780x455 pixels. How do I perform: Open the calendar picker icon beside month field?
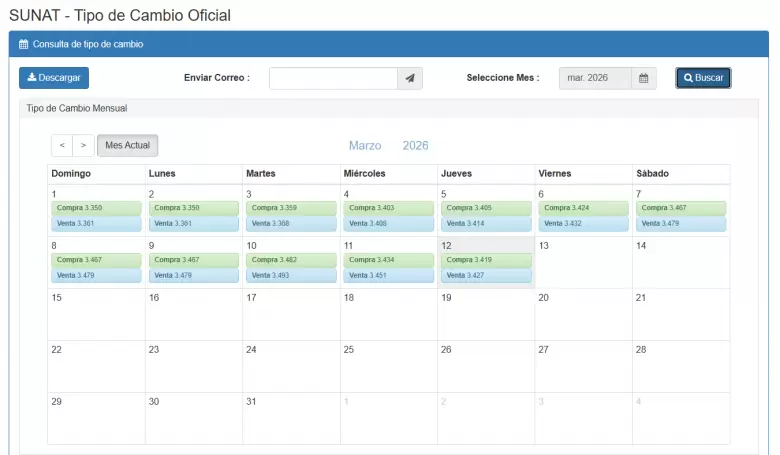644,78
